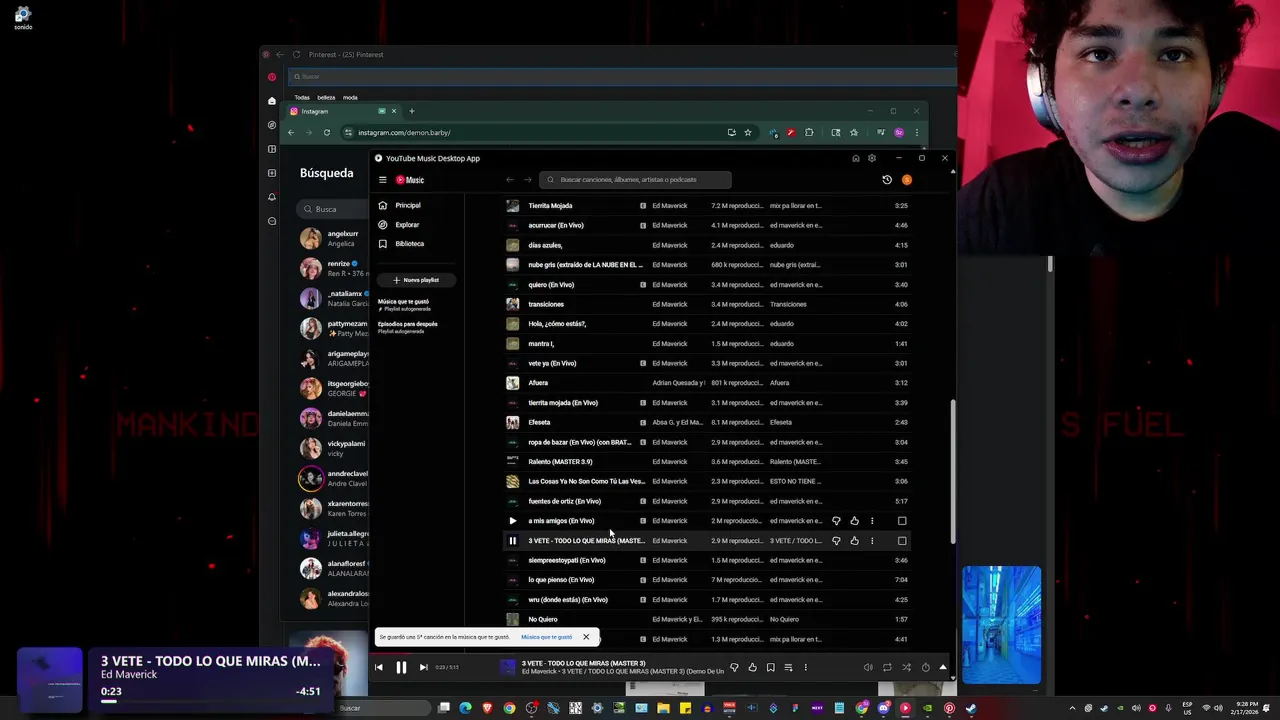Viewport: 1280px width, 720px height.
Task: Open the orange account avatar menu
Action: [x=907, y=180]
